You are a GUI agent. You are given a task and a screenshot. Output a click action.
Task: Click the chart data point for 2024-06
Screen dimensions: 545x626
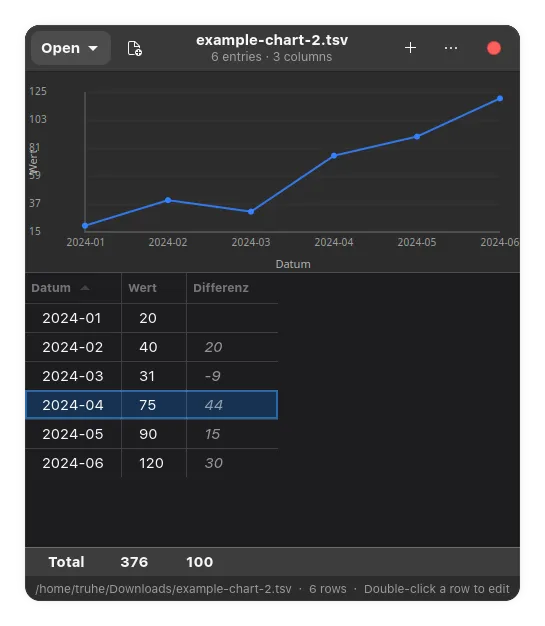(x=500, y=98)
